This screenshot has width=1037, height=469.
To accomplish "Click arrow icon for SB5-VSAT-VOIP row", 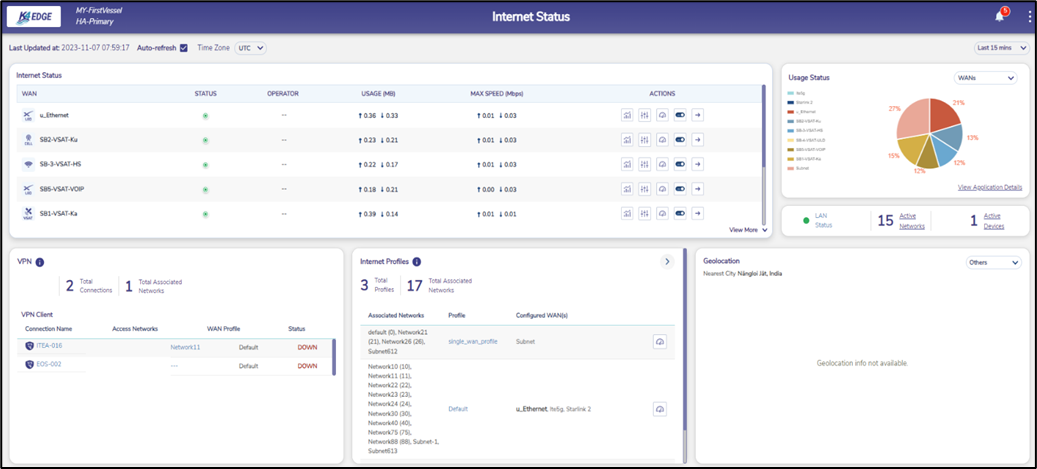I will pos(698,188).
